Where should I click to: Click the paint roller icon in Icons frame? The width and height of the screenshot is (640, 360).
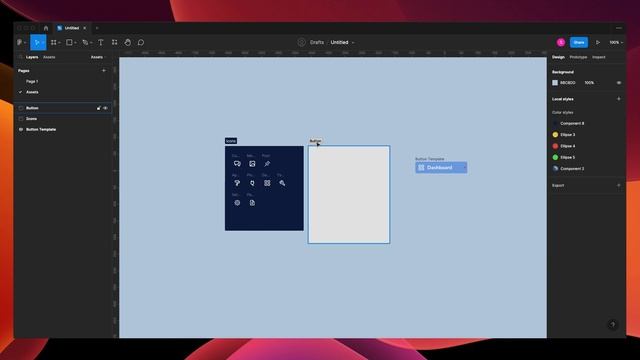pyautogui.click(x=237, y=183)
